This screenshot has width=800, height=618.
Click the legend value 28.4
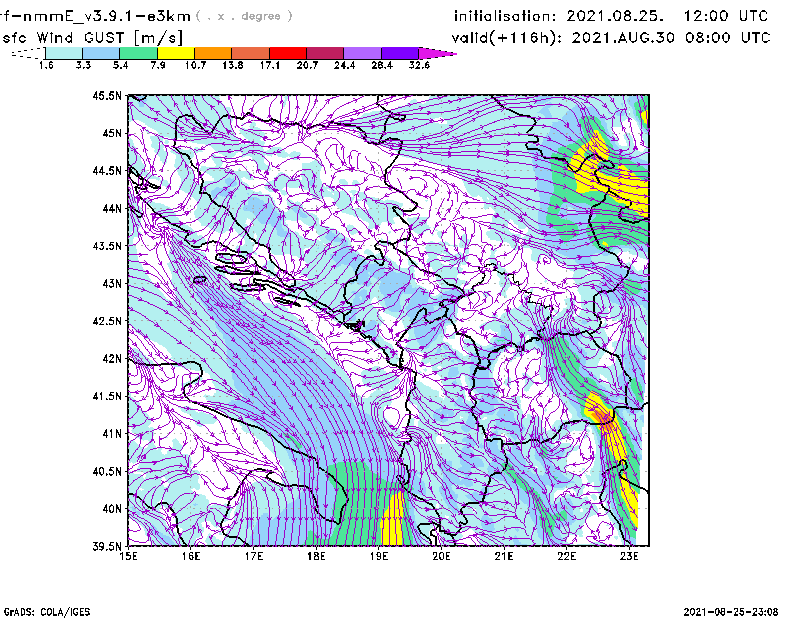tap(382, 65)
